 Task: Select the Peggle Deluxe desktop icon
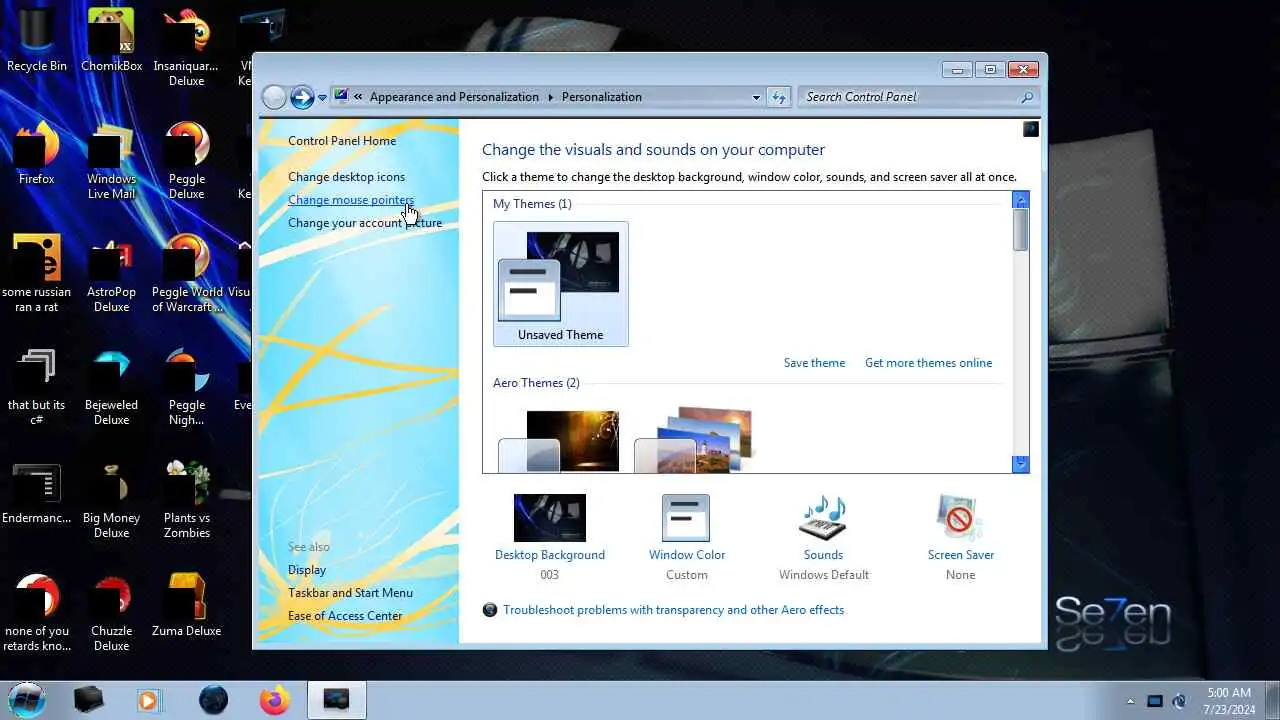click(186, 160)
